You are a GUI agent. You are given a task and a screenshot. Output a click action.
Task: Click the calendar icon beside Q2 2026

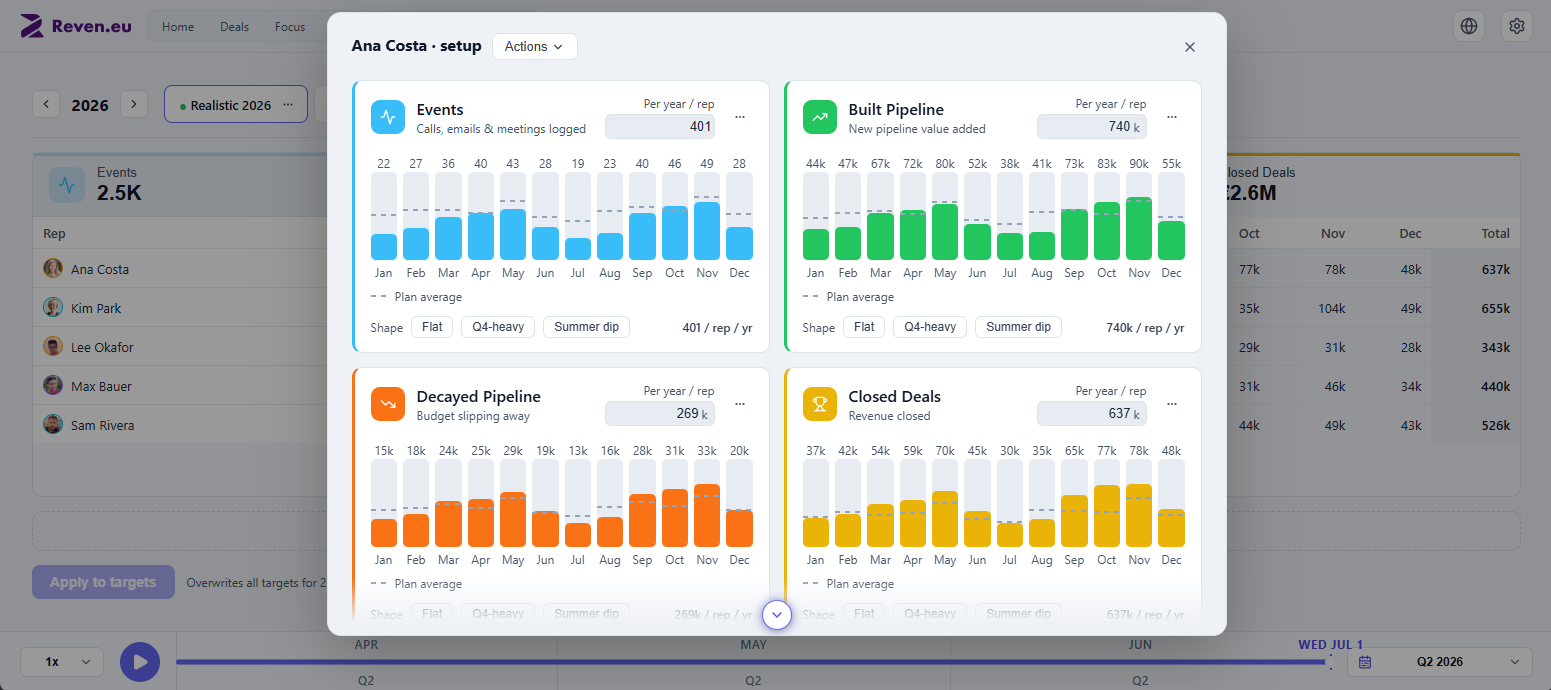pos(1365,662)
